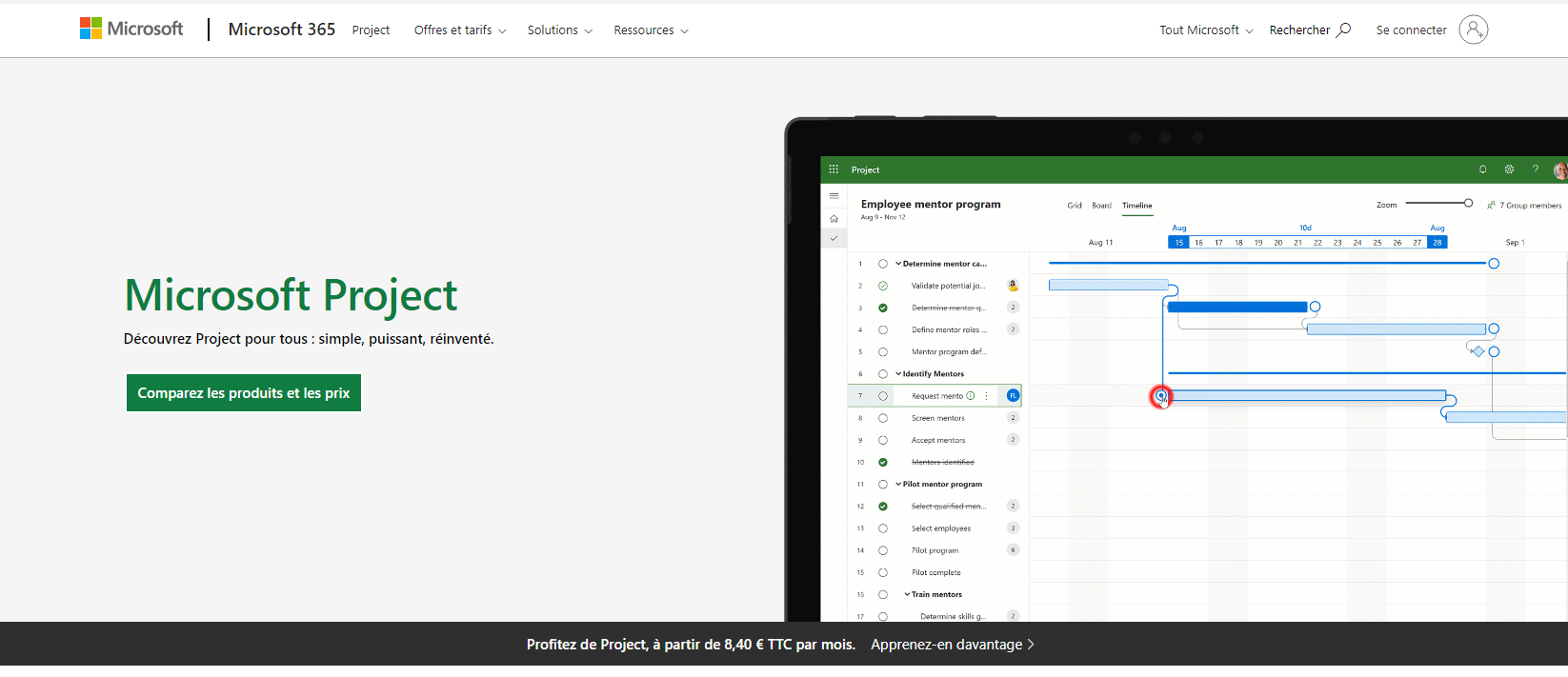Click the 7 Group members label

(1531, 206)
